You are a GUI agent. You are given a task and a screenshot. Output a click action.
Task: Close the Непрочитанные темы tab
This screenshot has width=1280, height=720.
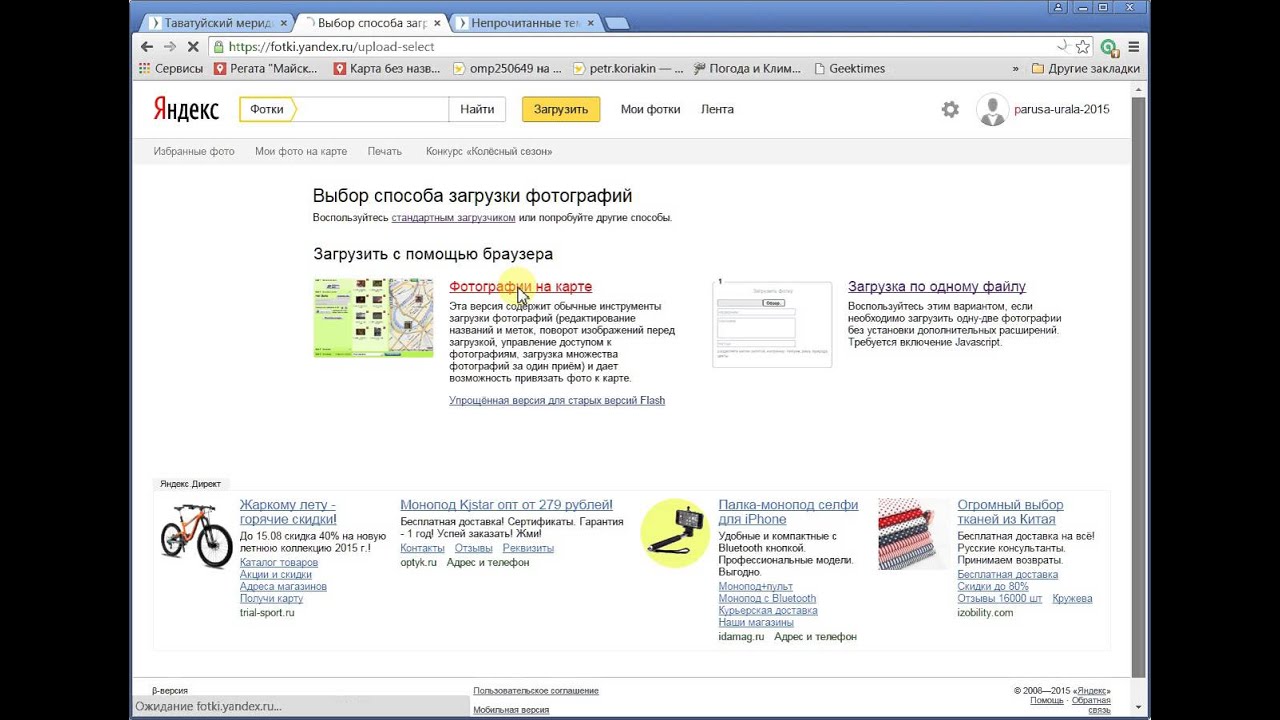[590, 23]
